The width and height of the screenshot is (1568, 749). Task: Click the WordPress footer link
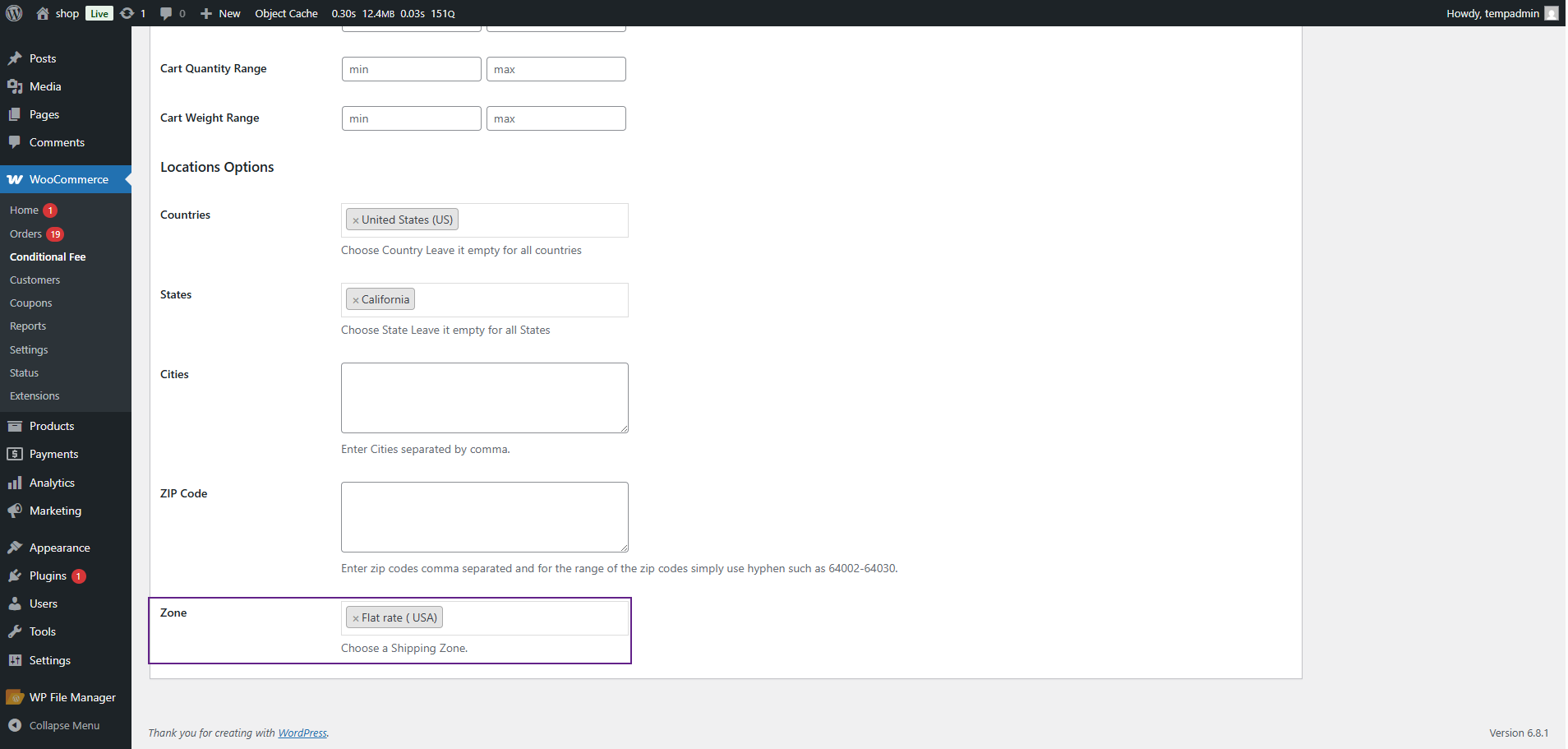coord(302,733)
